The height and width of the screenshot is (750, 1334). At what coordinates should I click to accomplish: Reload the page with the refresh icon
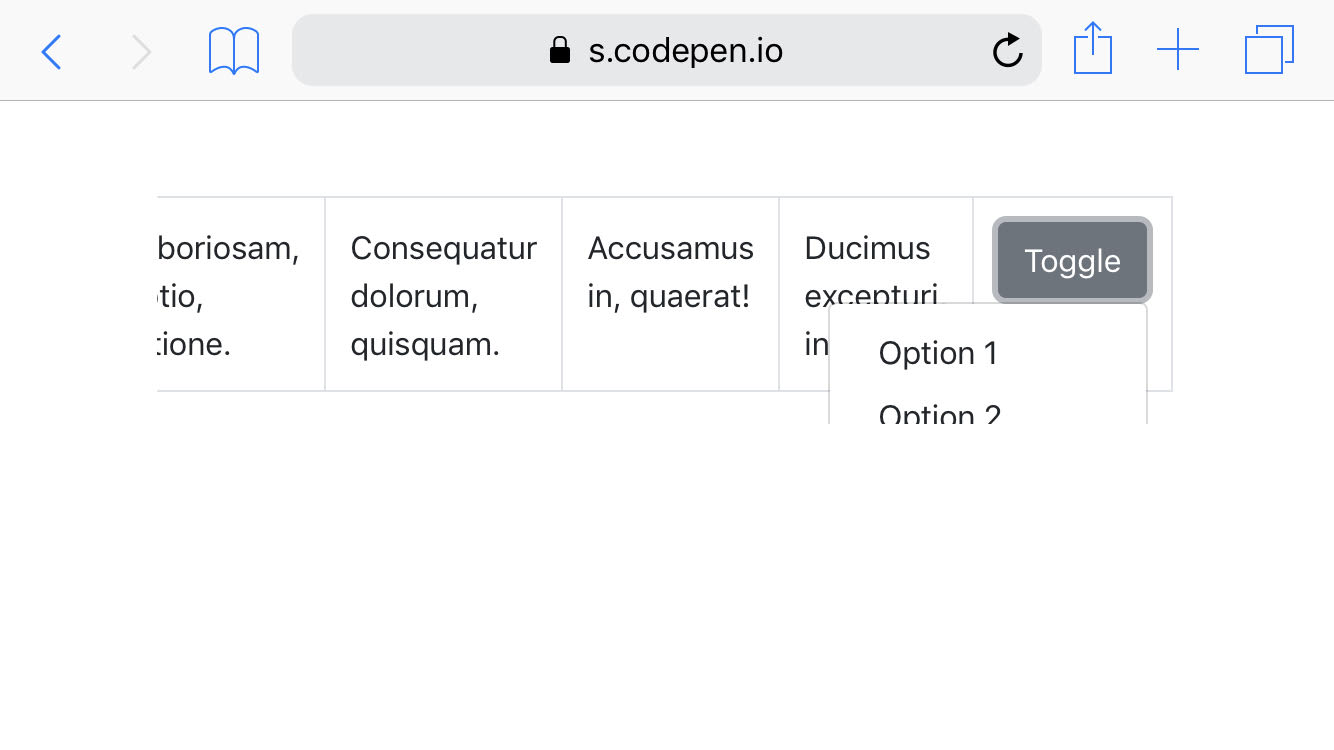coord(1007,50)
